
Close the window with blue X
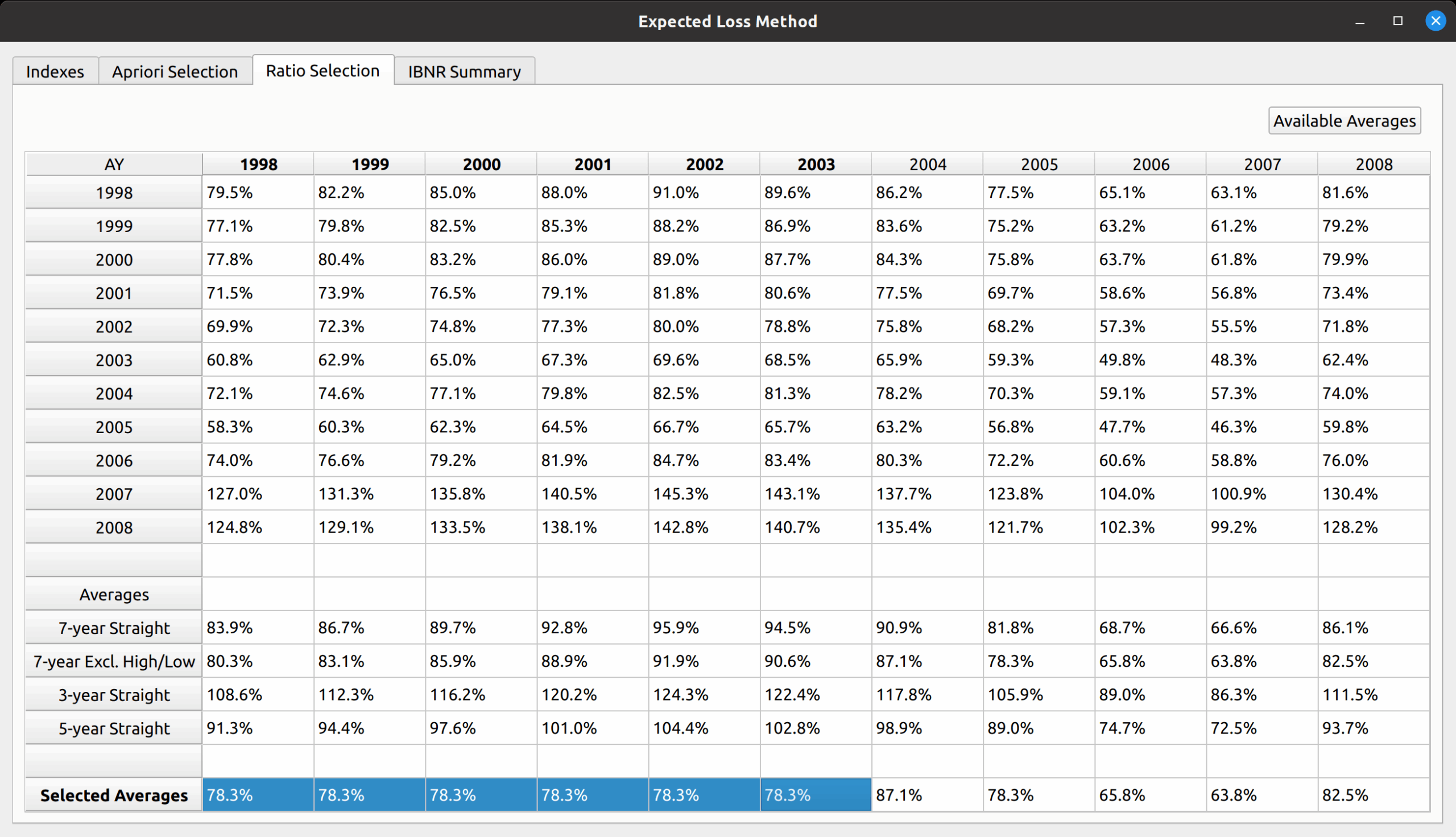1435,21
